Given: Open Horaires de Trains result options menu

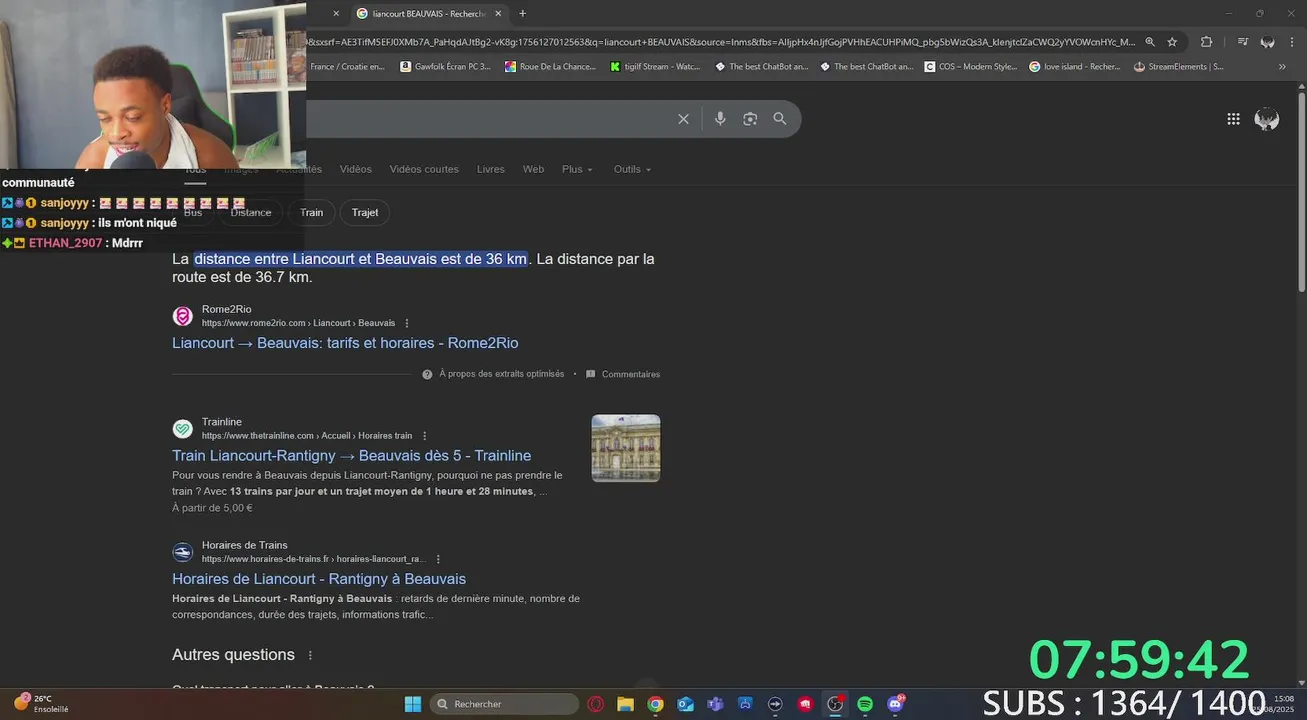Looking at the screenshot, I should point(438,559).
